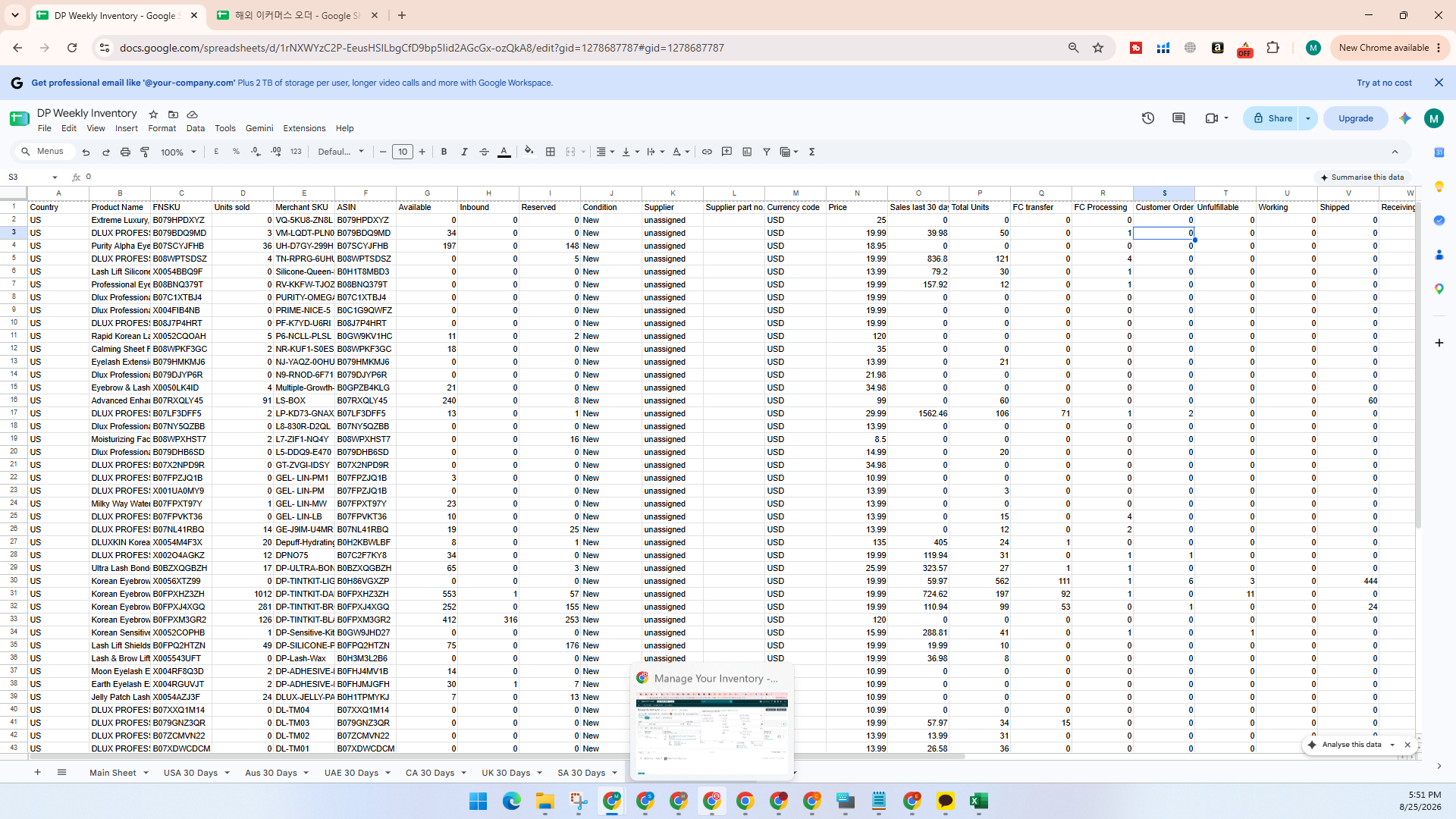This screenshot has height=819, width=1456.
Task: Open the Gemini sparkle icon beside Upgrade
Action: click(x=1405, y=118)
